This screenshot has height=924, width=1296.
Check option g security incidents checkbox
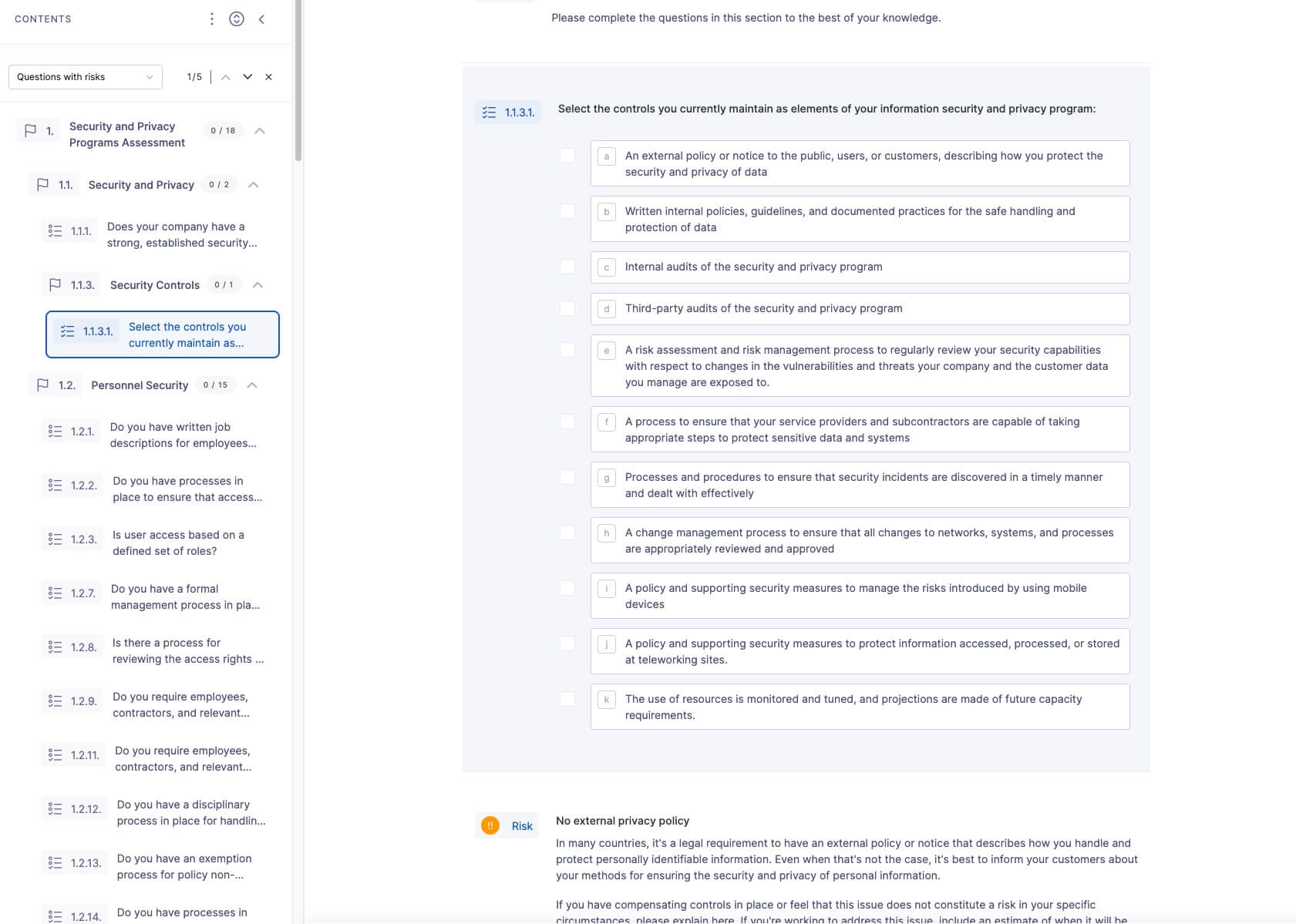(x=567, y=477)
